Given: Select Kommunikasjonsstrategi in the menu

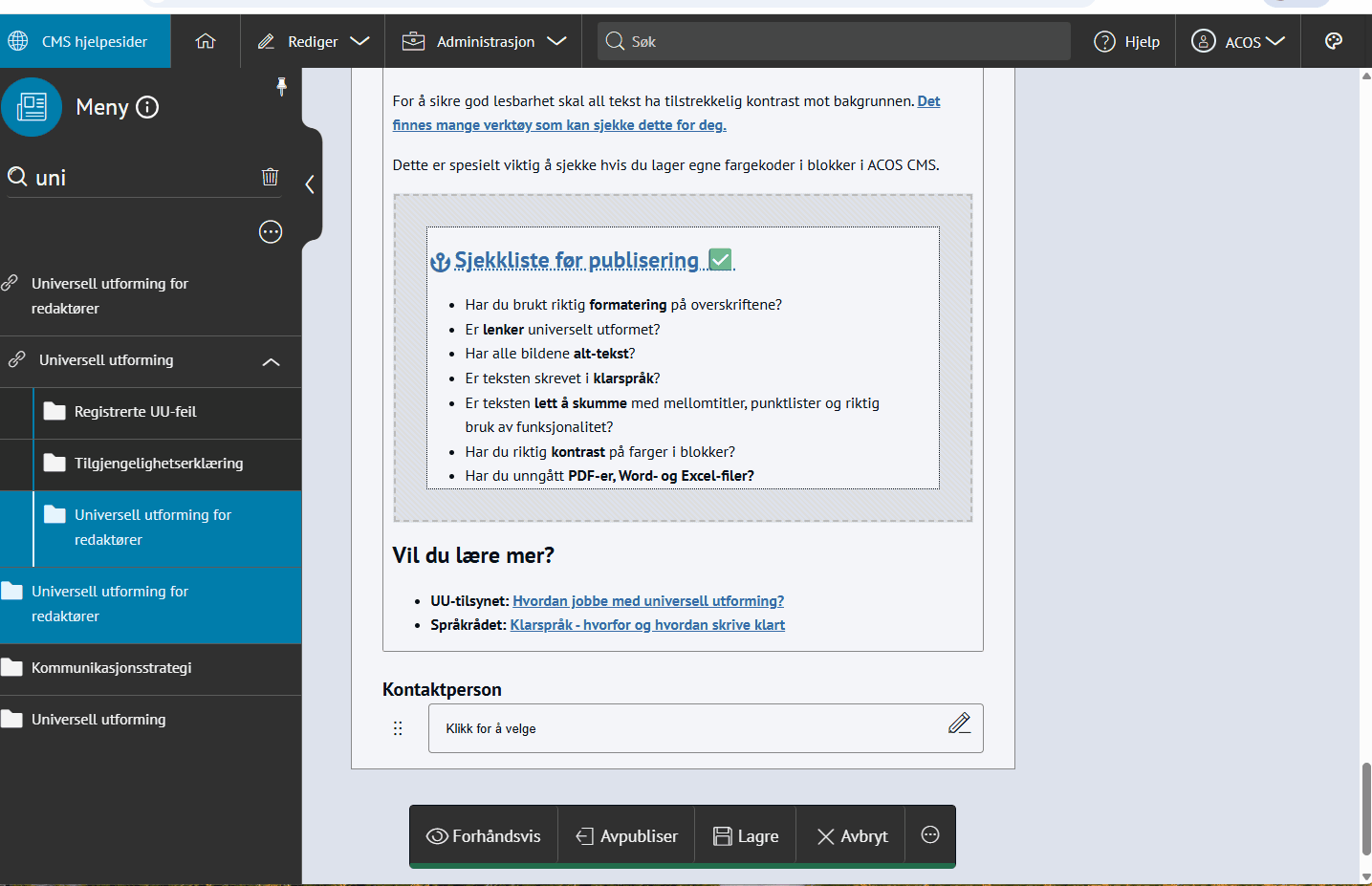Looking at the screenshot, I should 111,668.
